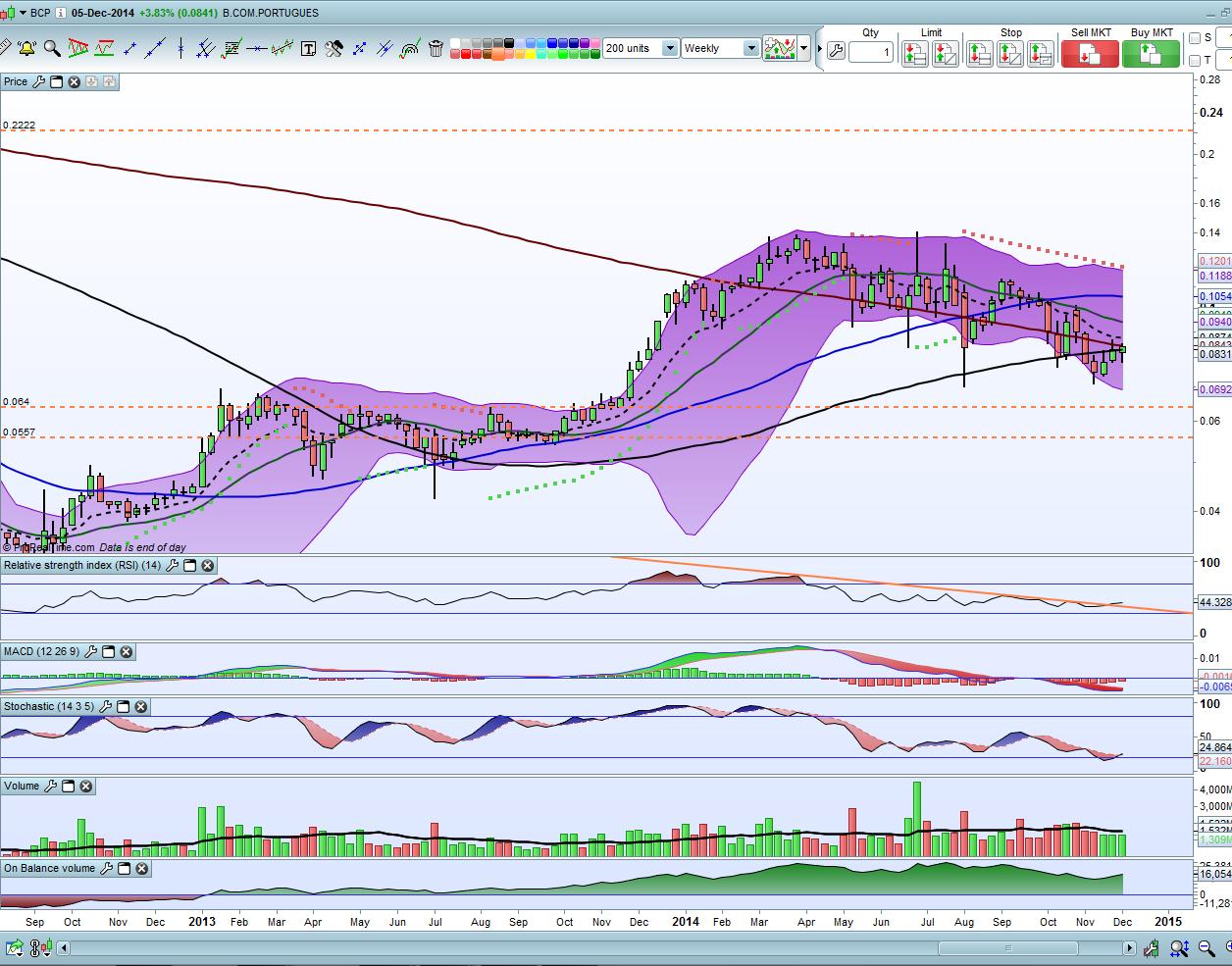Place third Stop order button
The image size is (1232, 966).
tap(1041, 54)
